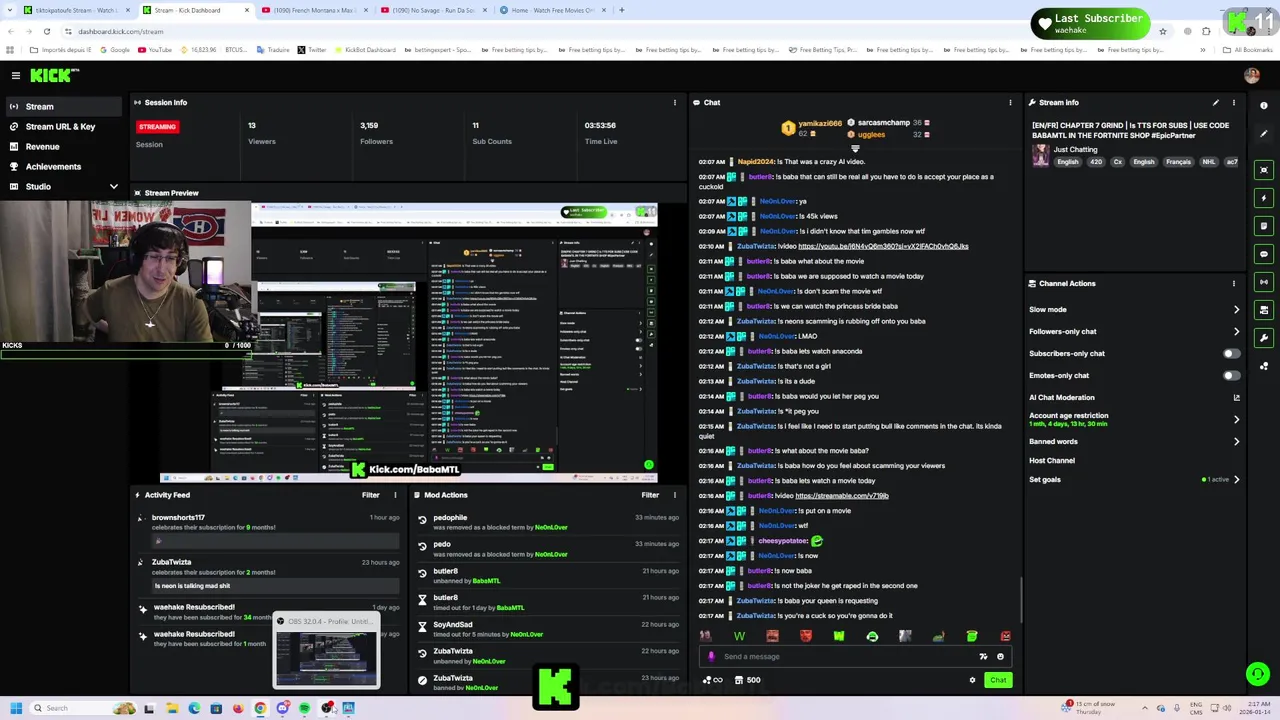Viewport: 1280px width, 720px height.
Task: Switch to the French Montana browser tab
Action: [314, 10]
